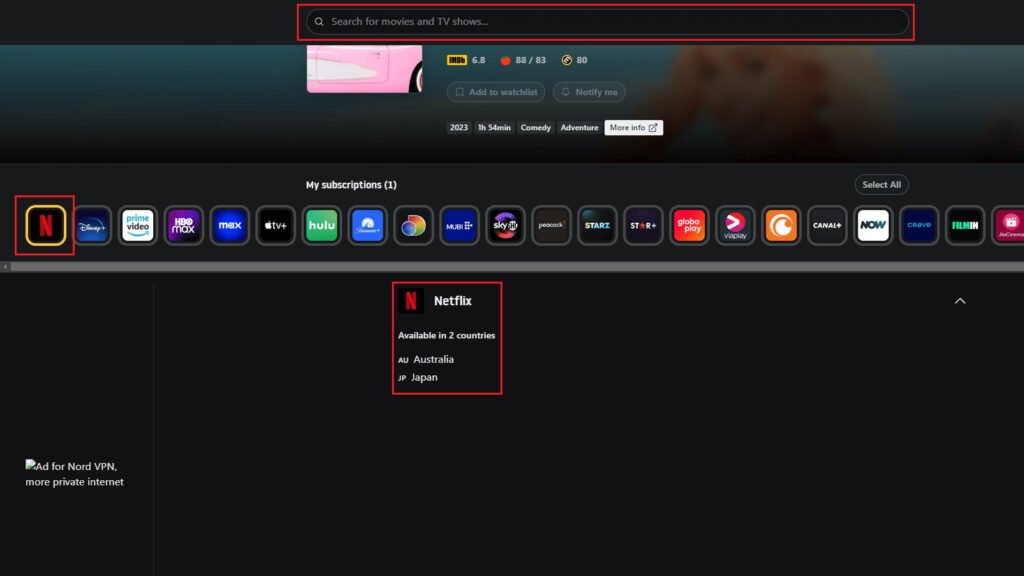Screen dimensions: 1024x576
Task: Collapse the Netflix availability section
Action: pos(960,301)
